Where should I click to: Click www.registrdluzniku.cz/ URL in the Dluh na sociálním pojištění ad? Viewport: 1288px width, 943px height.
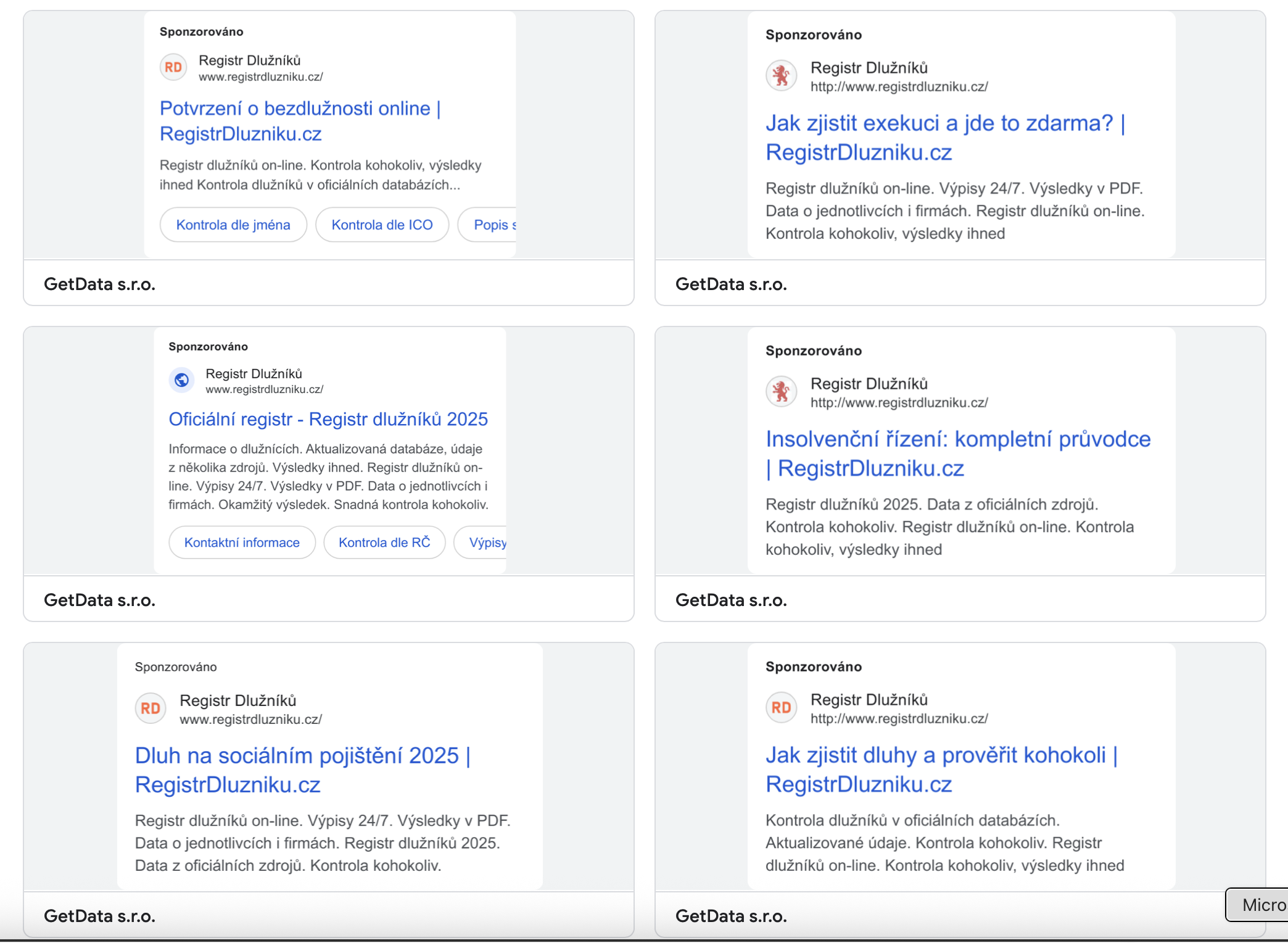pos(251,720)
